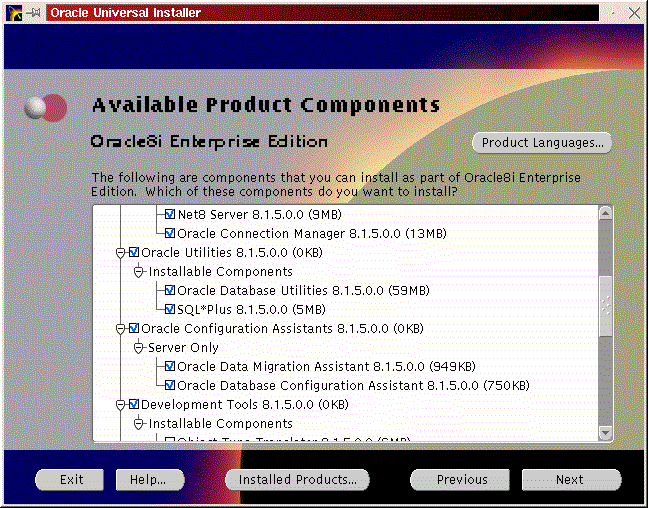
Task: Deselect Oracle Data Migration Assistant checkbox
Action: 170,366
